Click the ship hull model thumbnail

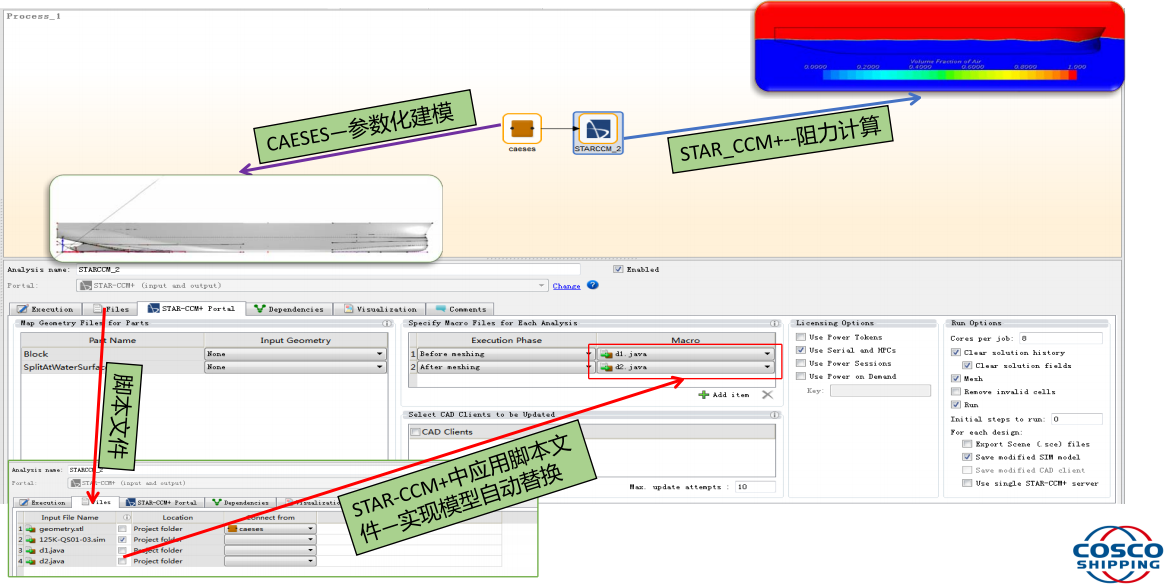tap(246, 219)
